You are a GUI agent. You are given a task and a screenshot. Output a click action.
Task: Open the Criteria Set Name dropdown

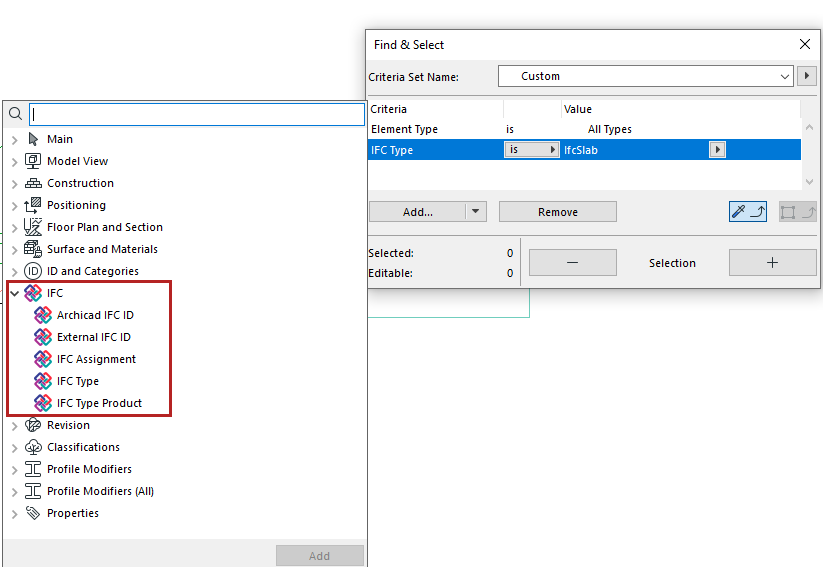click(x=645, y=76)
